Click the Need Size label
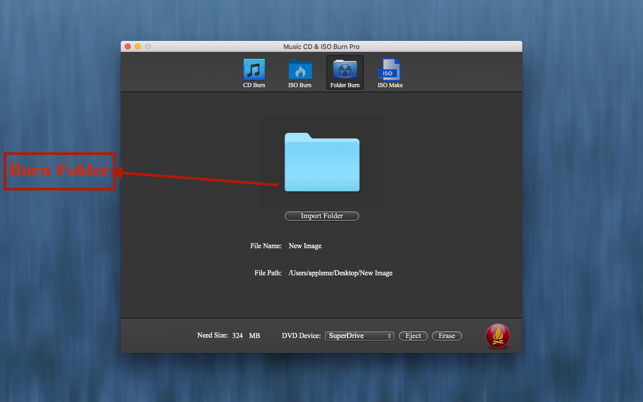 point(212,335)
